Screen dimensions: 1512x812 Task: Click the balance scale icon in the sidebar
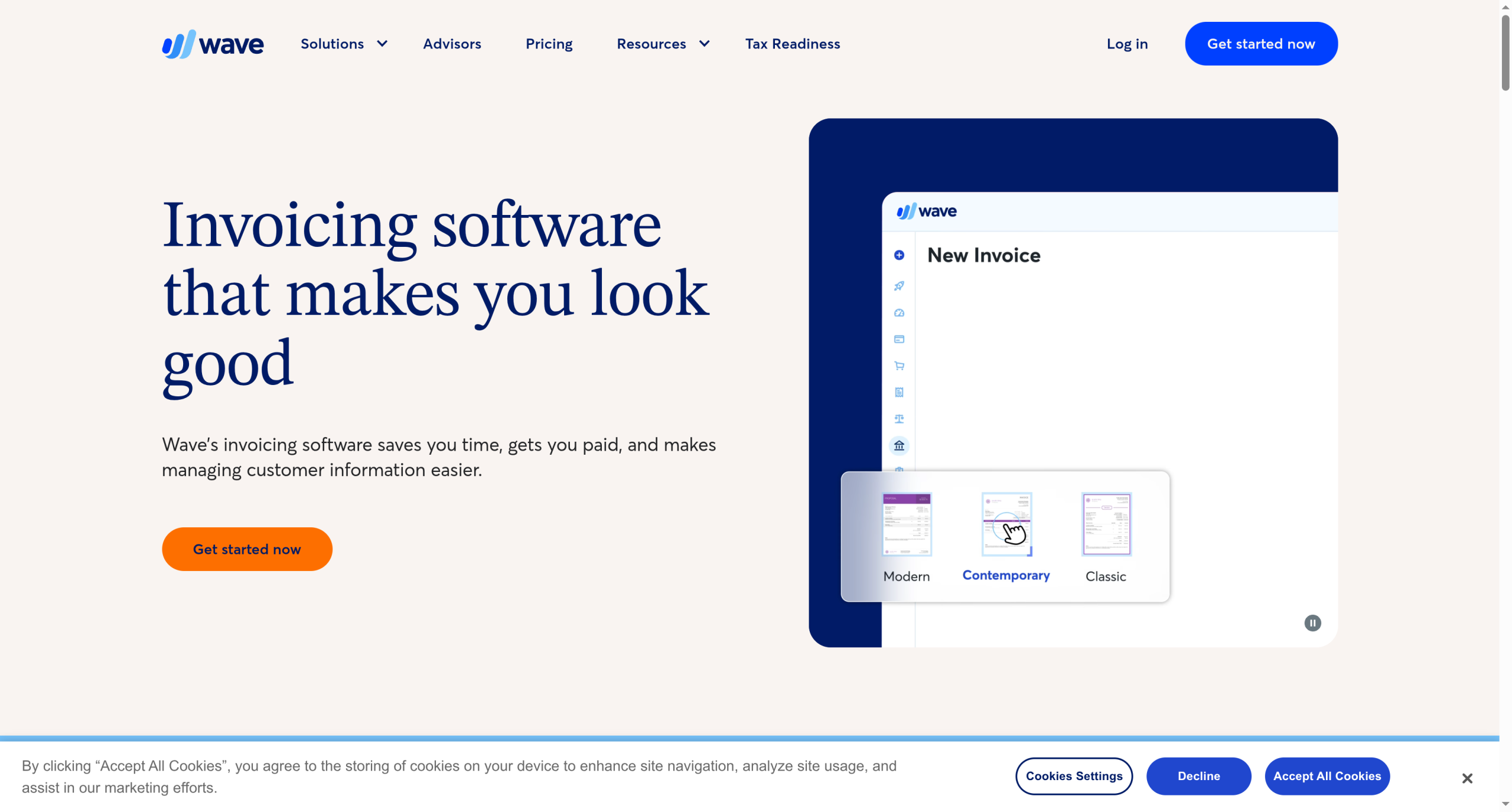899,419
